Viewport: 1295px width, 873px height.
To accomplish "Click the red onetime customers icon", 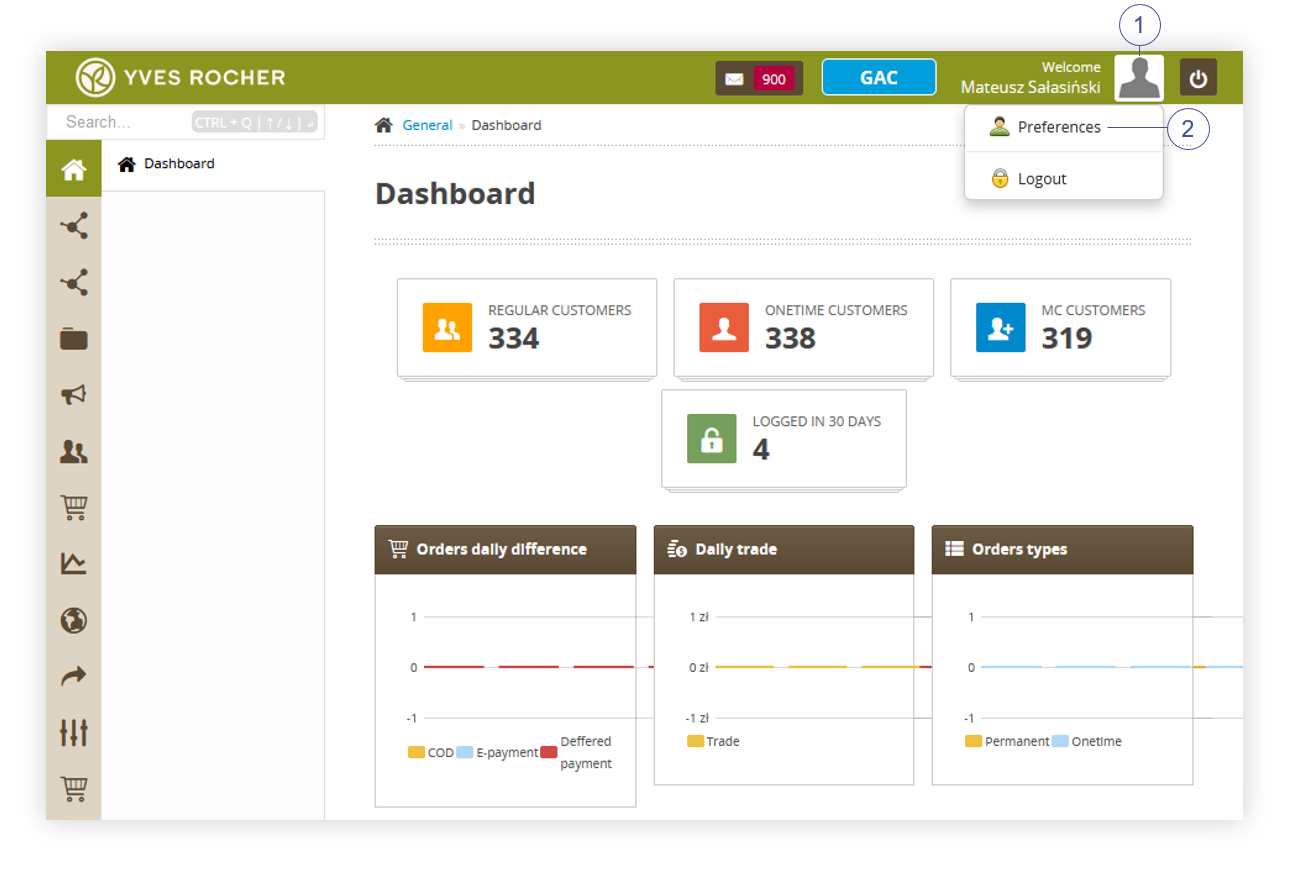I will (724, 328).
